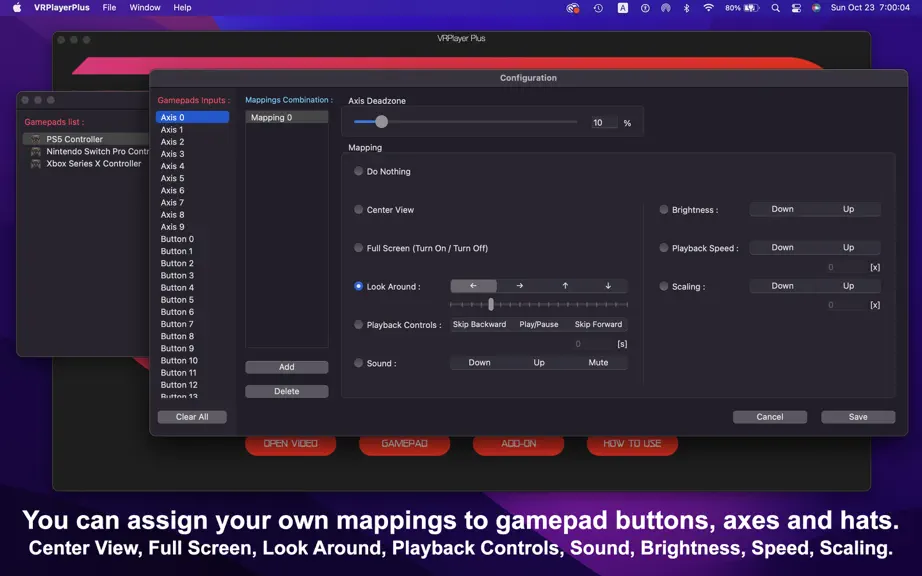Image resolution: width=922 pixels, height=576 pixels.
Task: Click Cancel in the Configuration dialog
Action: 770,417
